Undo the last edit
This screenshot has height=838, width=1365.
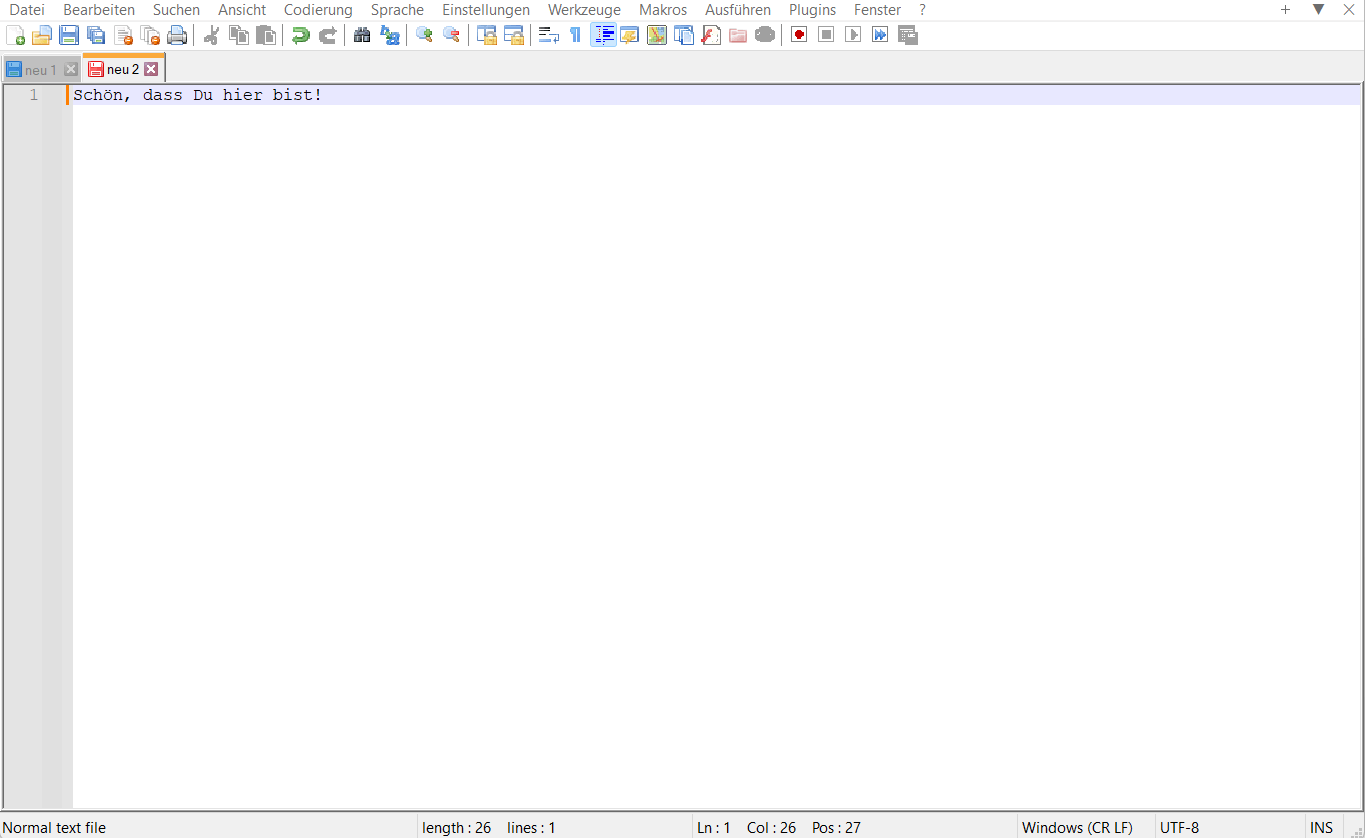click(299, 34)
